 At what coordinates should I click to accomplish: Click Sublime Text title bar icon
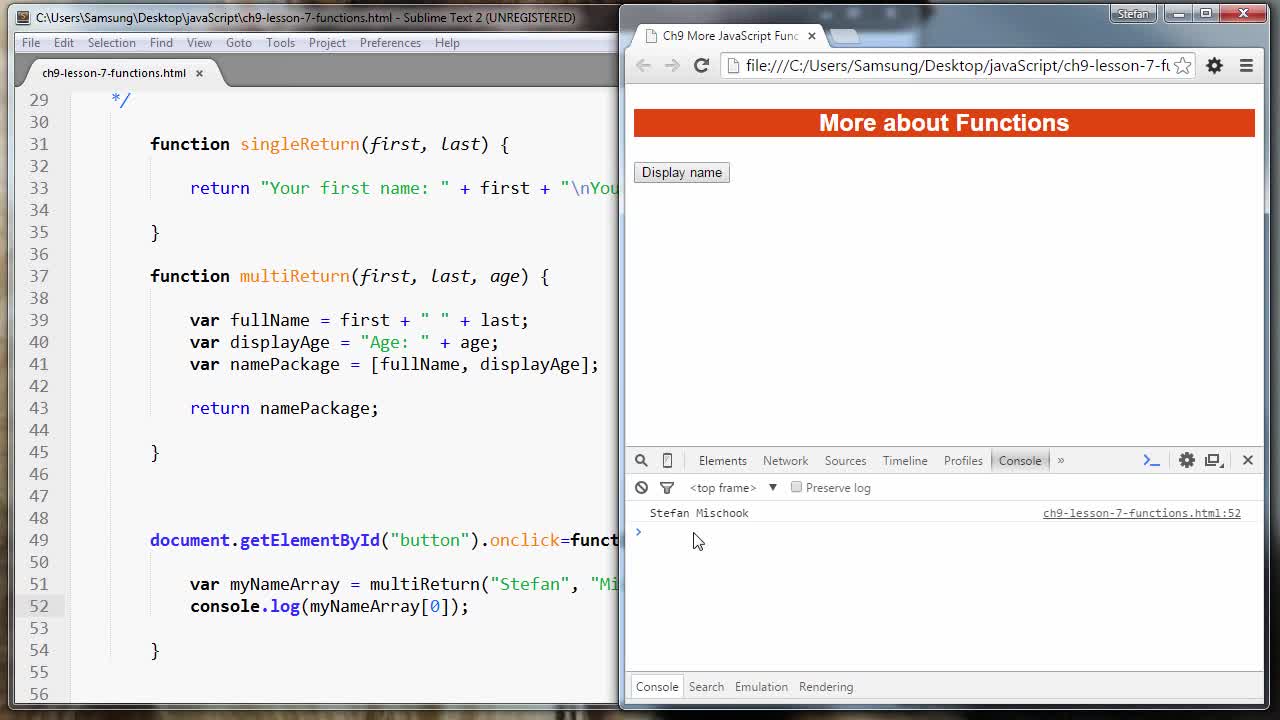coord(23,17)
